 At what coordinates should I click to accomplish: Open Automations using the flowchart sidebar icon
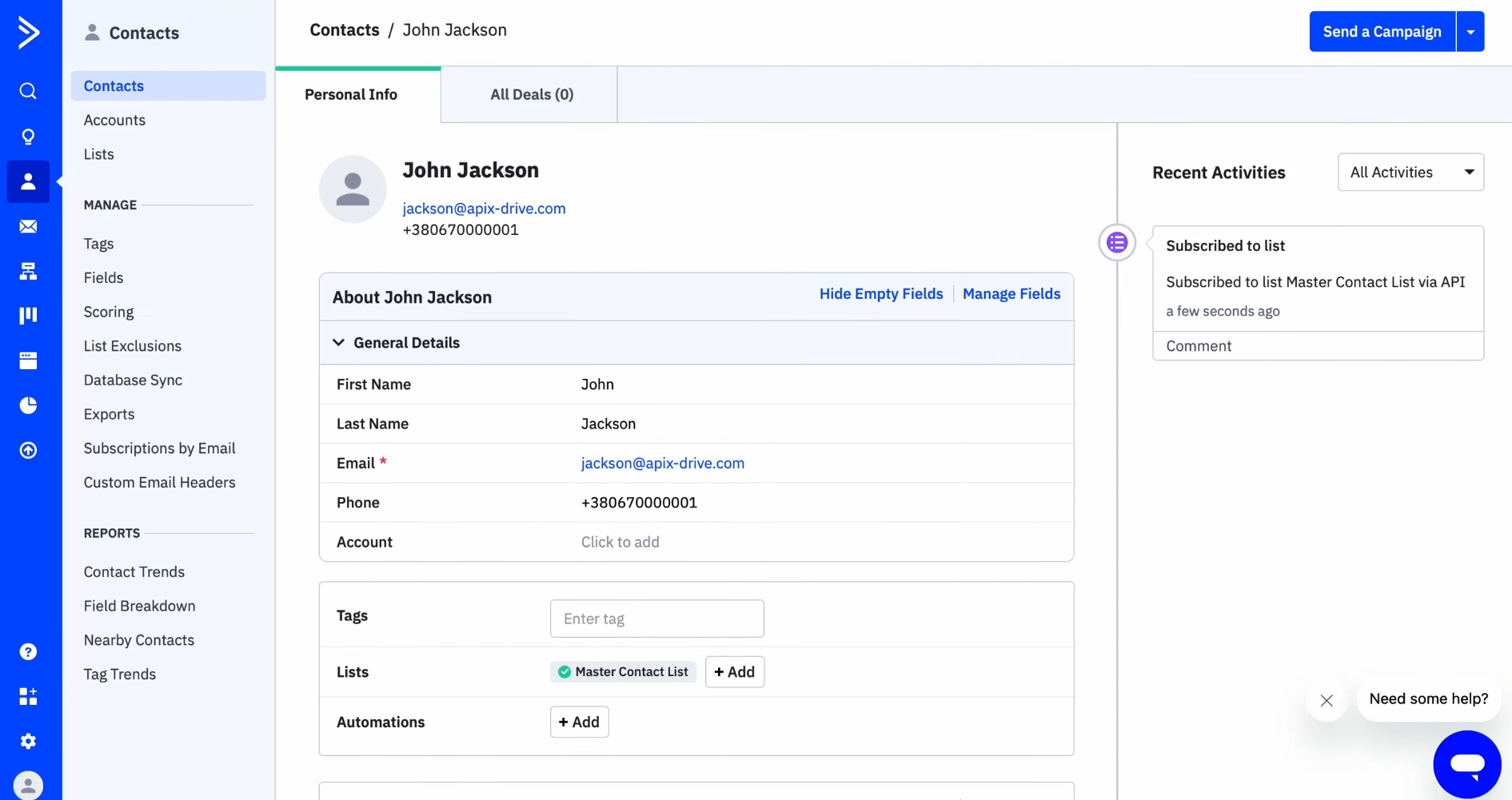(x=28, y=271)
